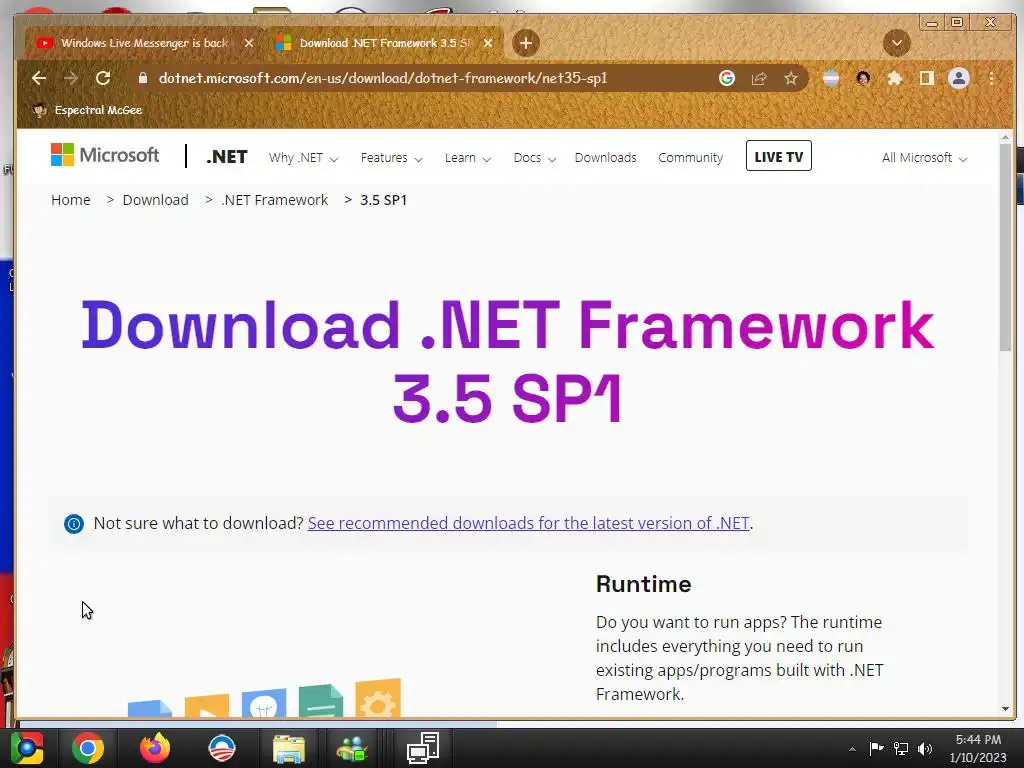The image size is (1024, 768).
Task: Open the recommended downloads for latest .NET link
Action: coord(528,523)
